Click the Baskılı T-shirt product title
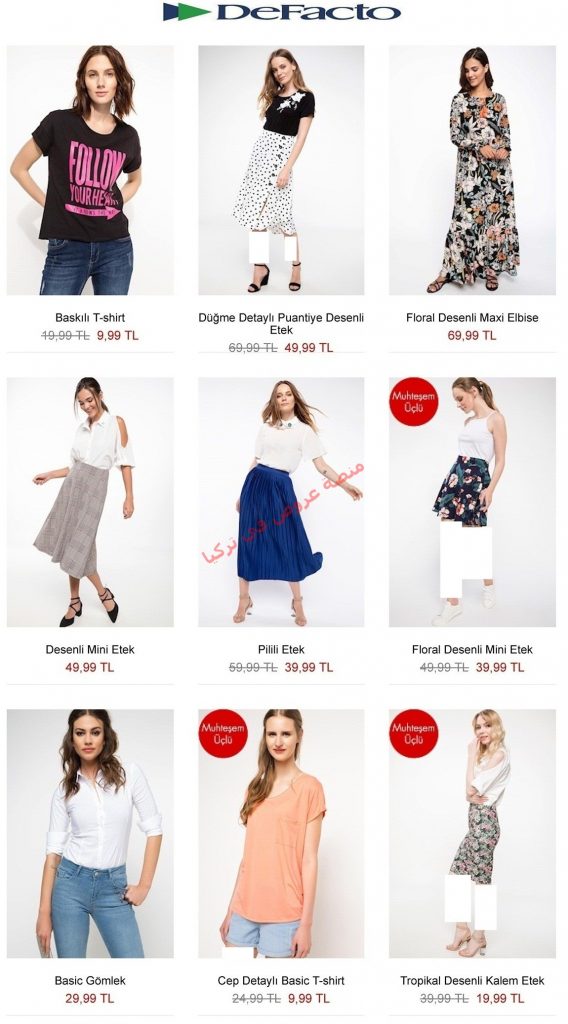 click(x=90, y=318)
